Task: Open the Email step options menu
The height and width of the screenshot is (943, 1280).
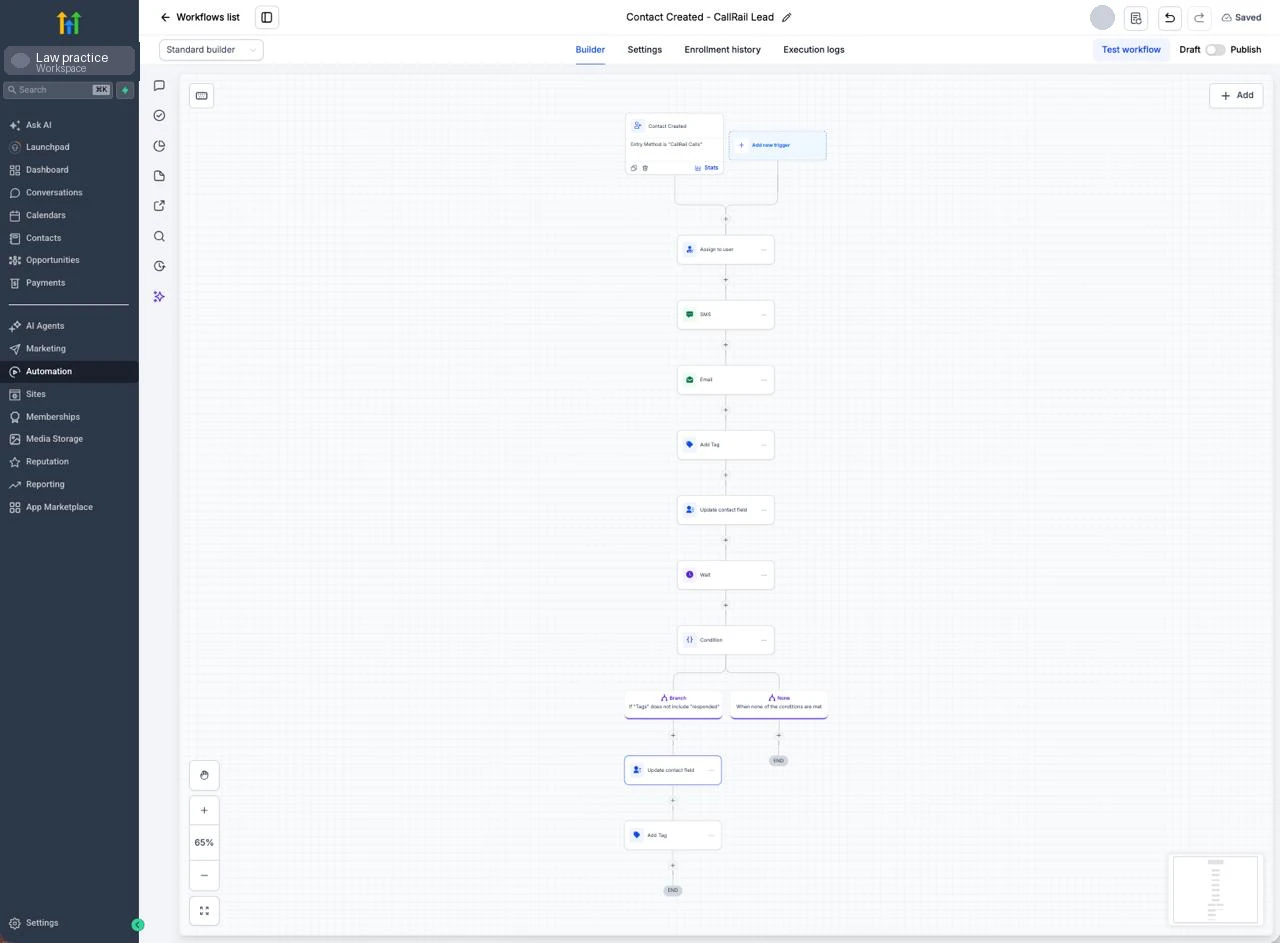Action: pos(764,379)
